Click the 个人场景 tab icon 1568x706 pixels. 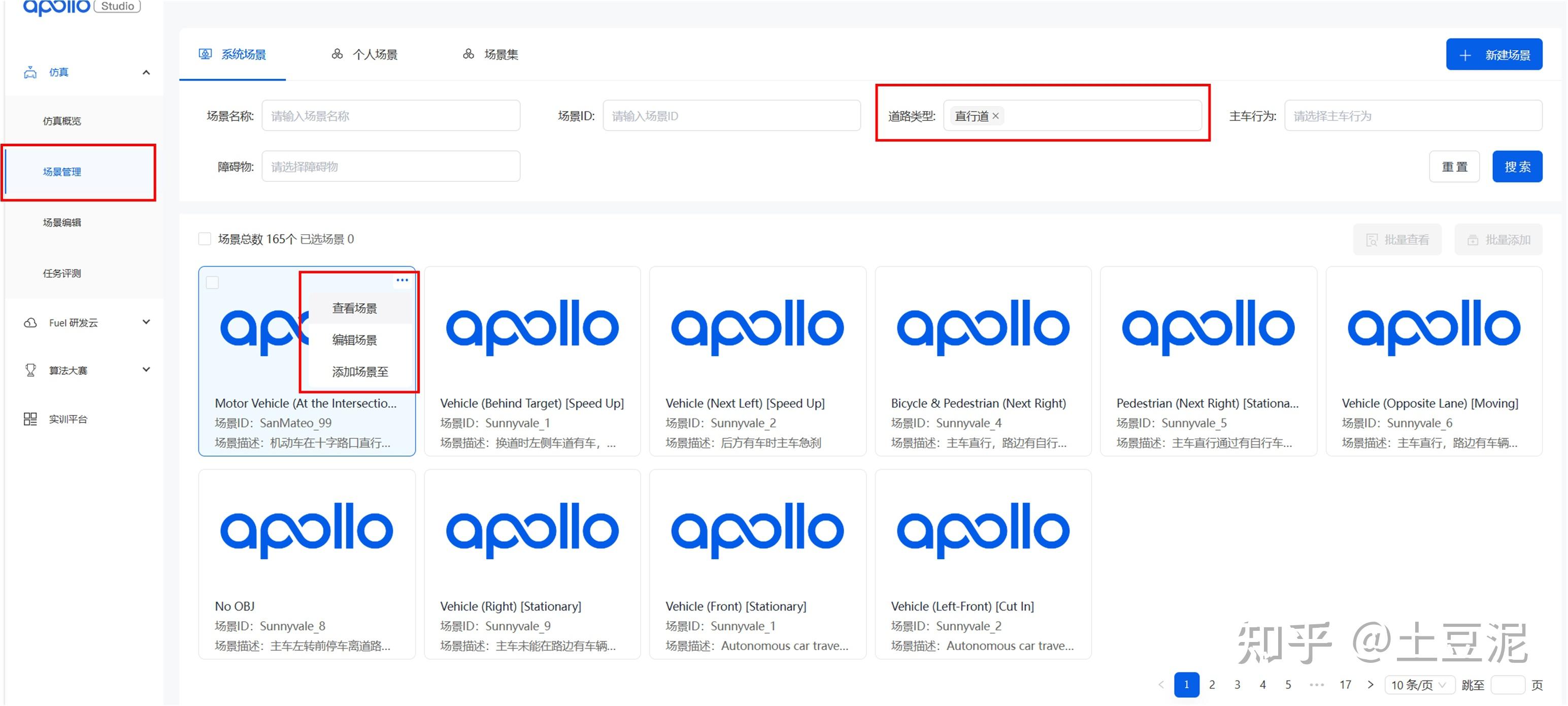point(337,54)
